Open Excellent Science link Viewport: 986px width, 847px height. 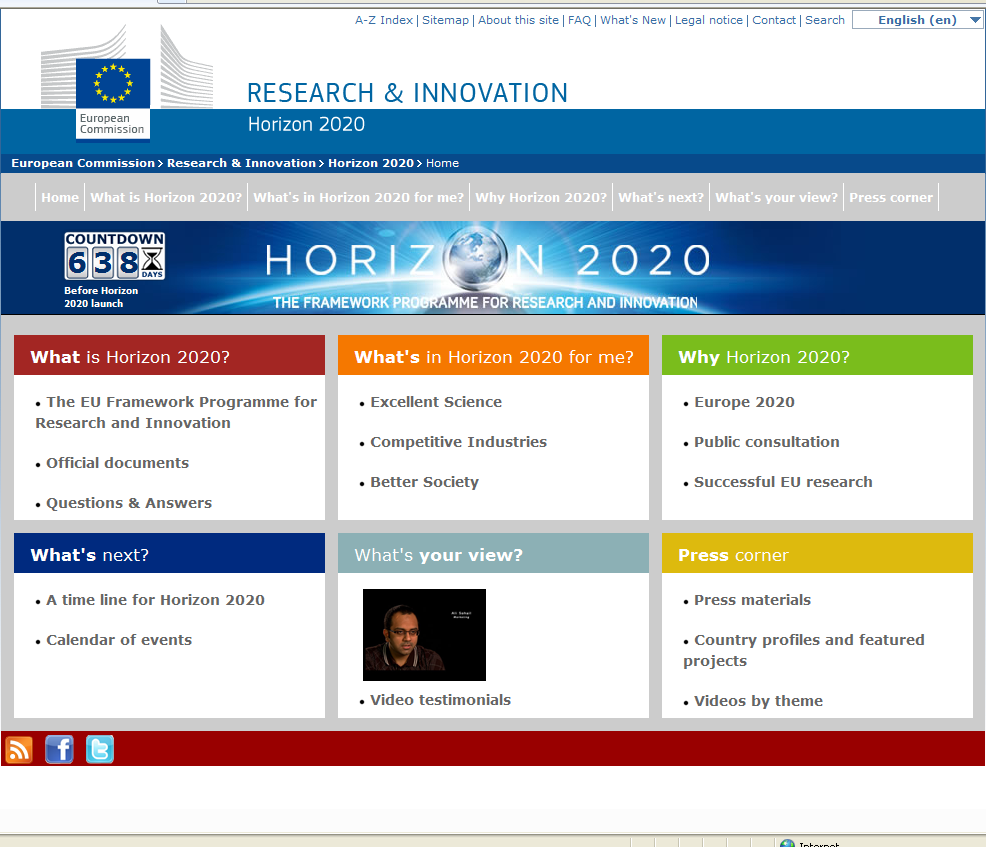point(436,402)
